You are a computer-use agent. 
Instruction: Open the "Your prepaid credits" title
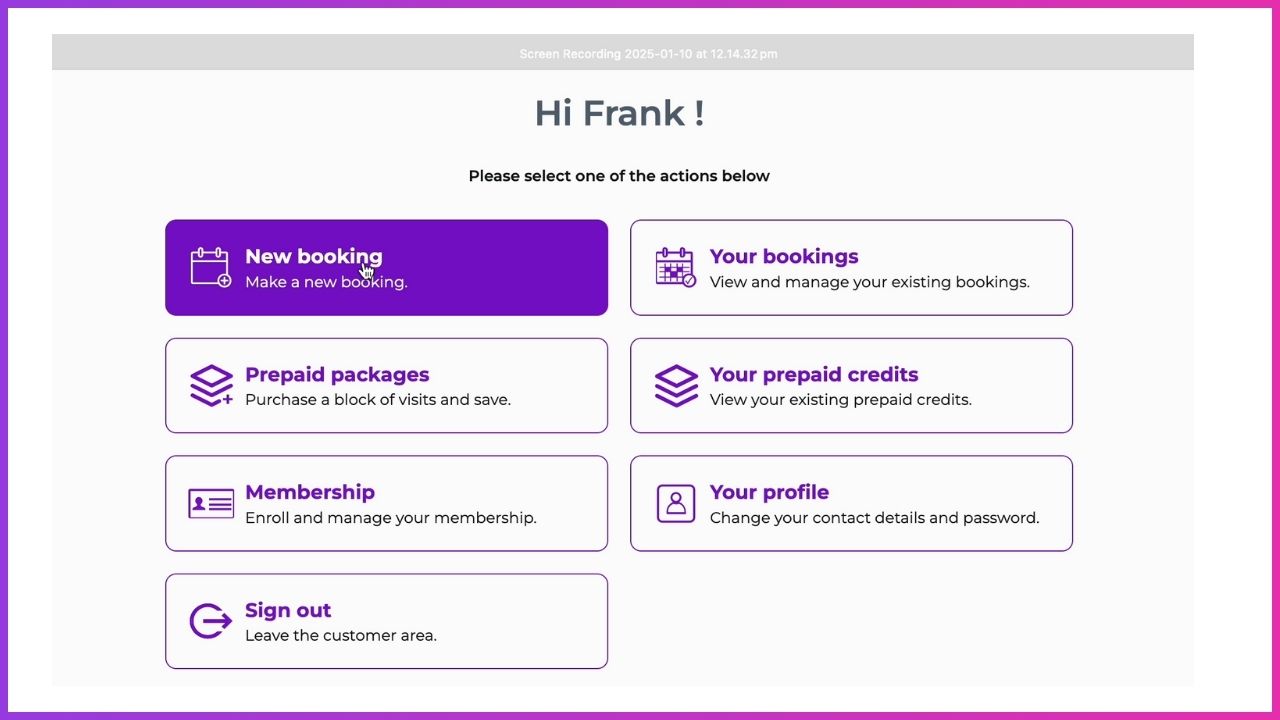pyautogui.click(x=814, y=374)
